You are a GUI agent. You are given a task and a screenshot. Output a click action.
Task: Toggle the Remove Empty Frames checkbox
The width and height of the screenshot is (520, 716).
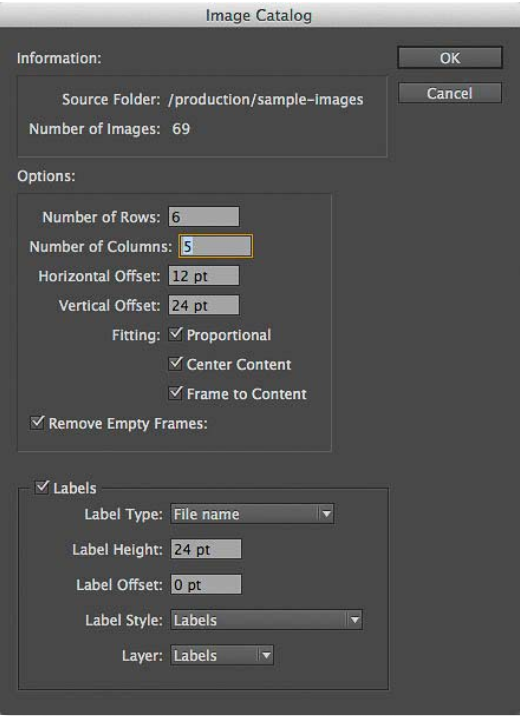point(37,423)
